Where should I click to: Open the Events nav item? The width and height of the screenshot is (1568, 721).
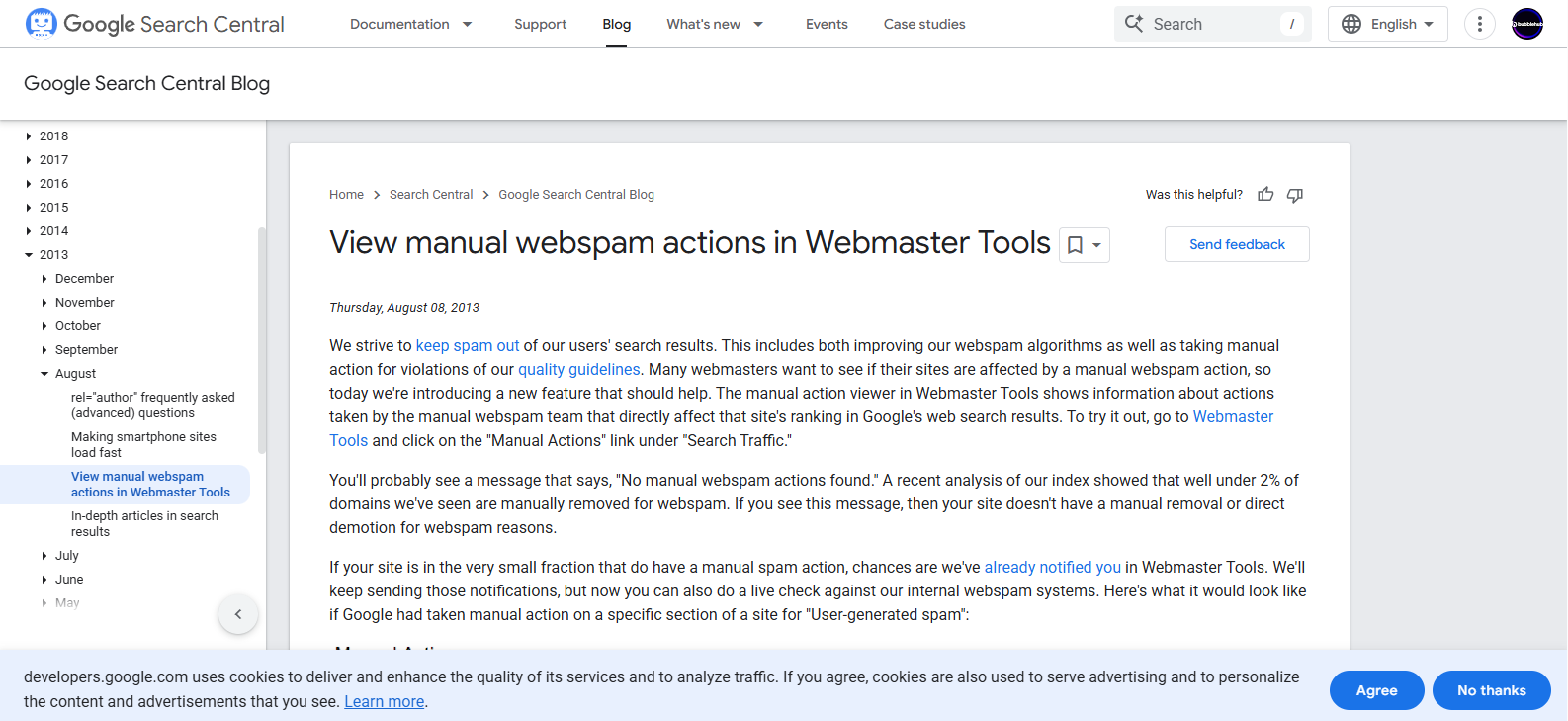(x=827, y=24)
